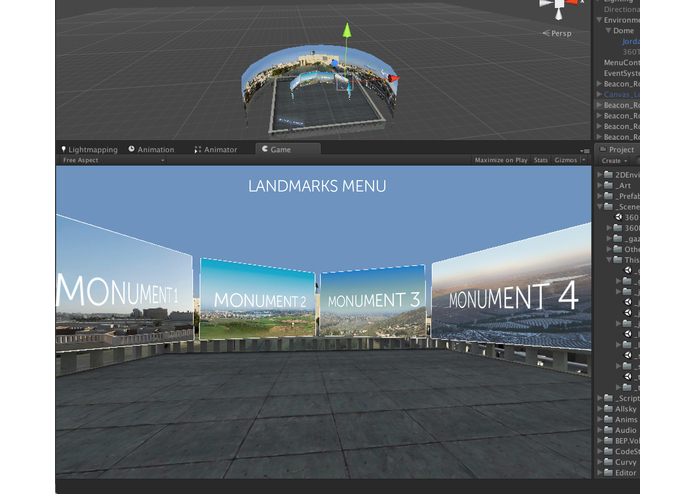Collapse the _Scene folder arrow
The image size is (695, 494).
[599, 206]
